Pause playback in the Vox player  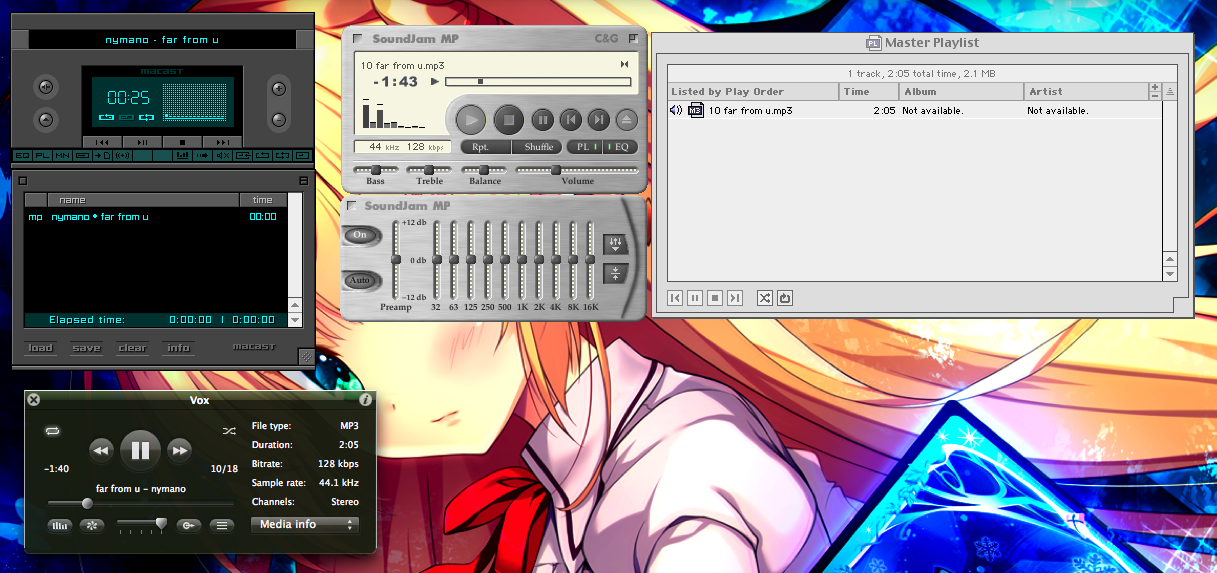point(140,450)
